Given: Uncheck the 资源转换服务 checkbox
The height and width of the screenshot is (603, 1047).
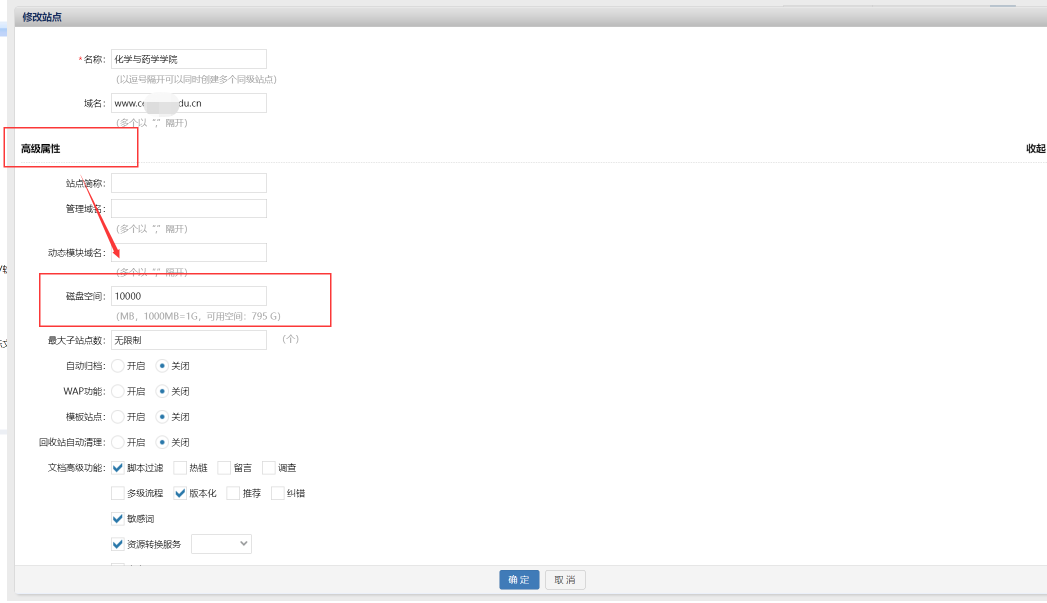Looking at the screenshot, I should [118, 545].
